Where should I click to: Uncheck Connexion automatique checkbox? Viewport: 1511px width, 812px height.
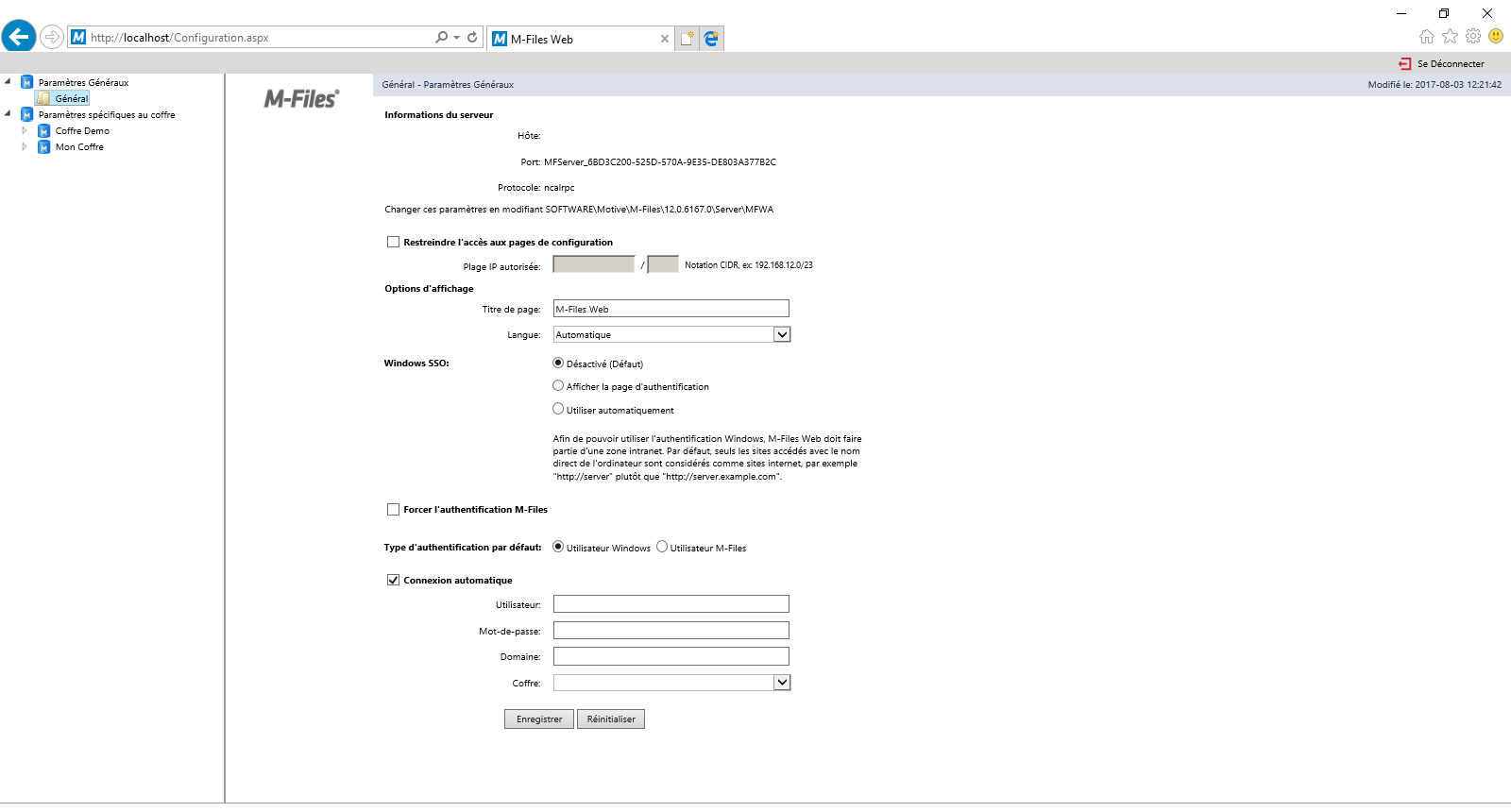[393, 581]
